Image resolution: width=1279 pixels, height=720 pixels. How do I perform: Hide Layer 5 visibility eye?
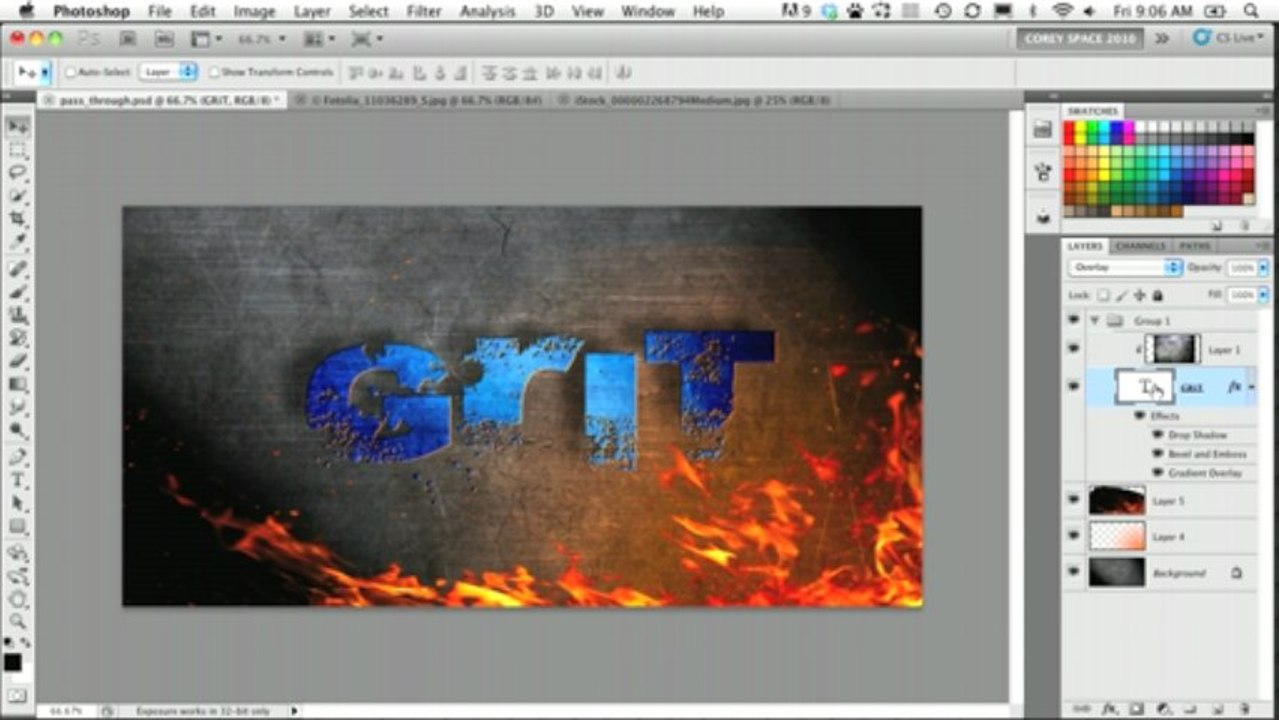pos(1073,499)
